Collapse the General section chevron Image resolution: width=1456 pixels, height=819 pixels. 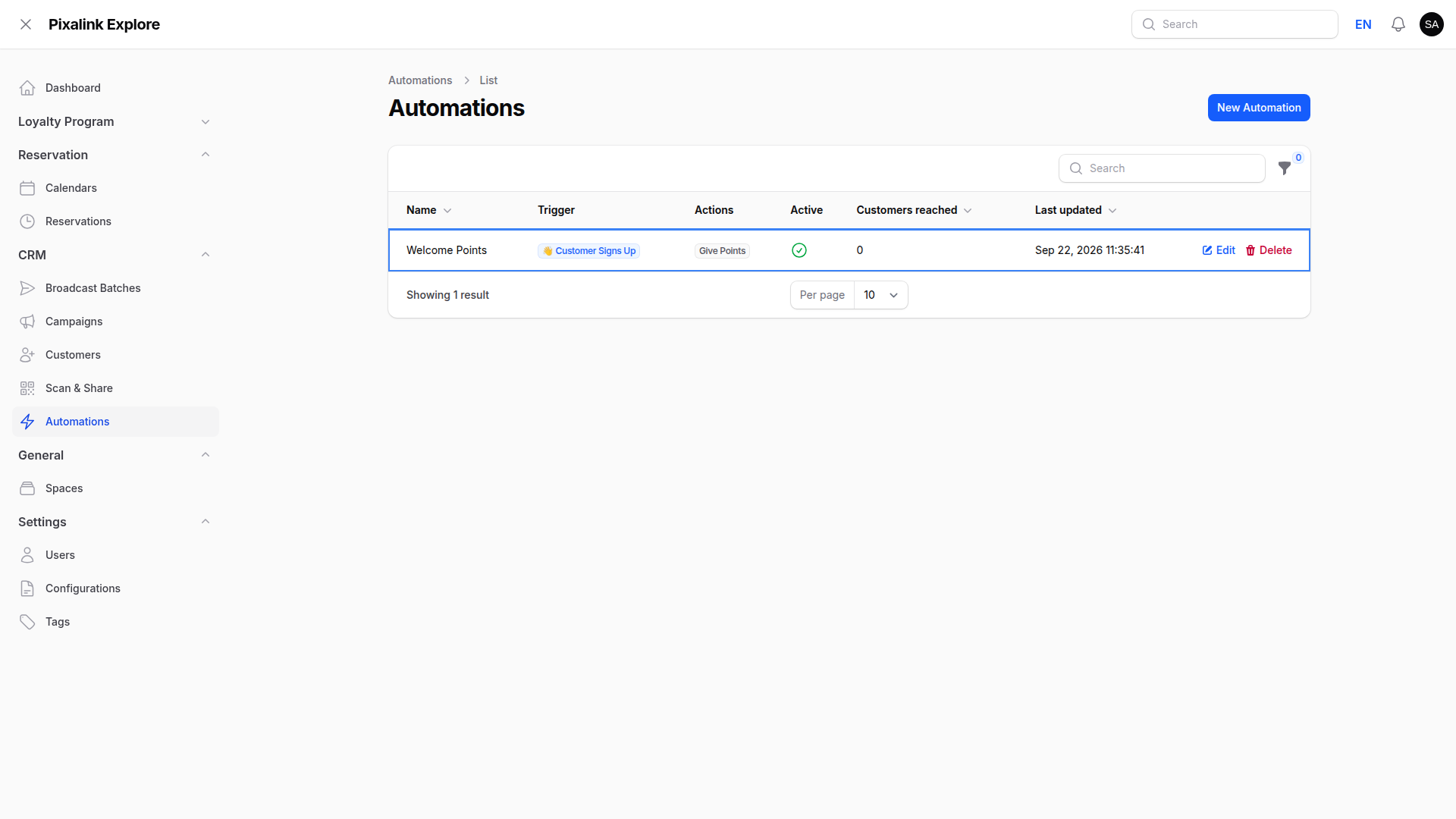206,455
